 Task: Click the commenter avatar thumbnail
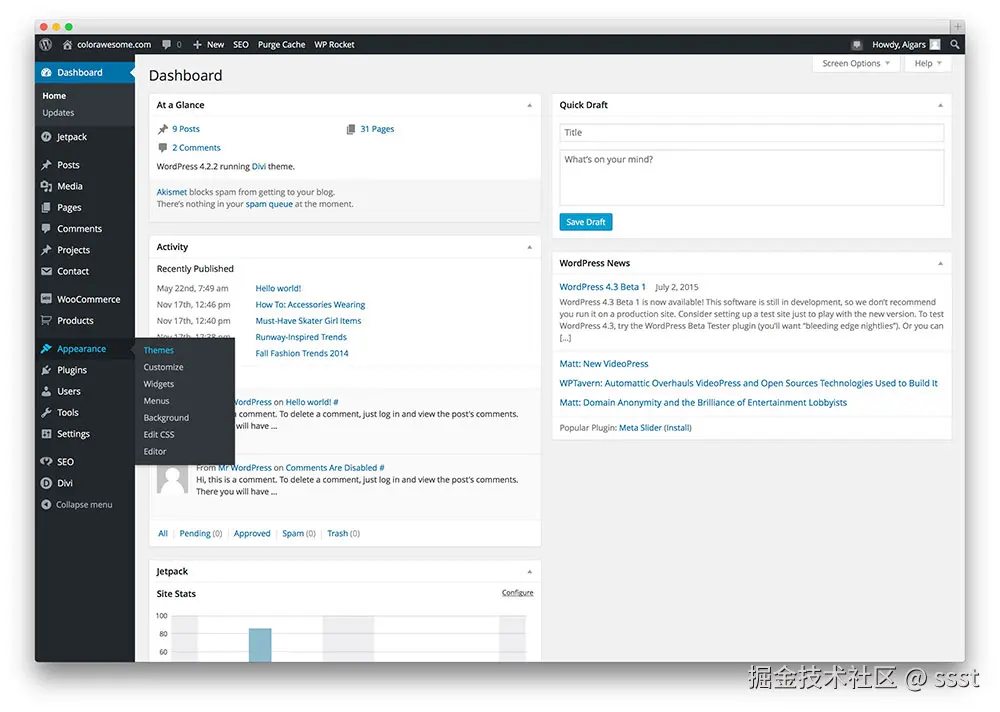click(x=173, y=479)
